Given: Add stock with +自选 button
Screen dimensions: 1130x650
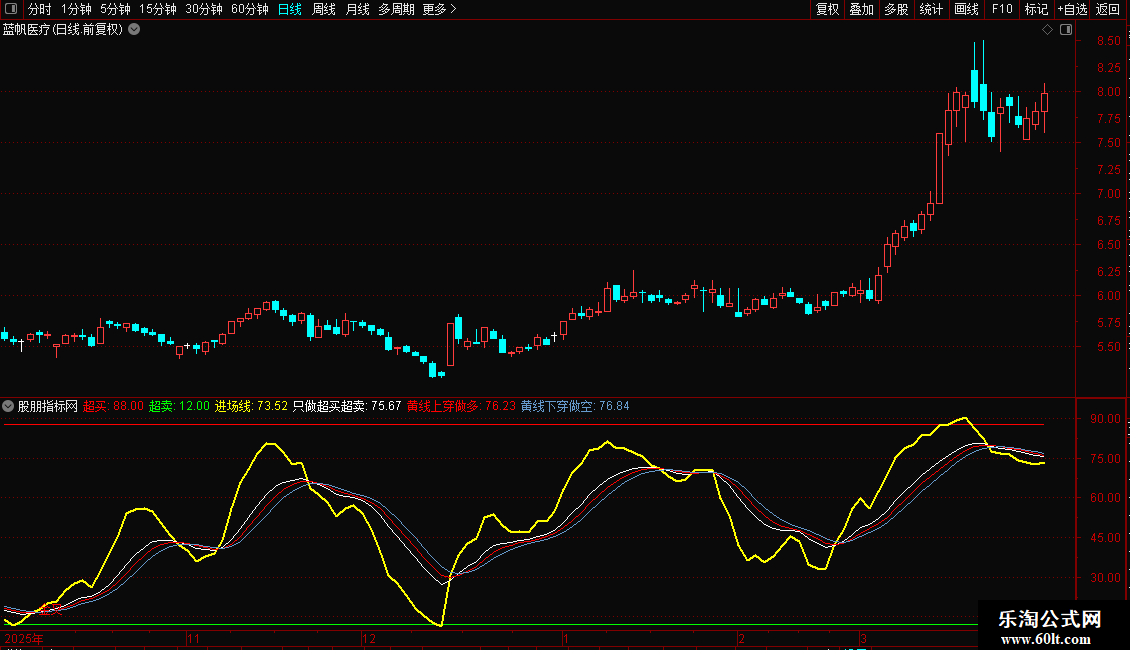Looking at the screenshot, I should (x=1072, y=9).
